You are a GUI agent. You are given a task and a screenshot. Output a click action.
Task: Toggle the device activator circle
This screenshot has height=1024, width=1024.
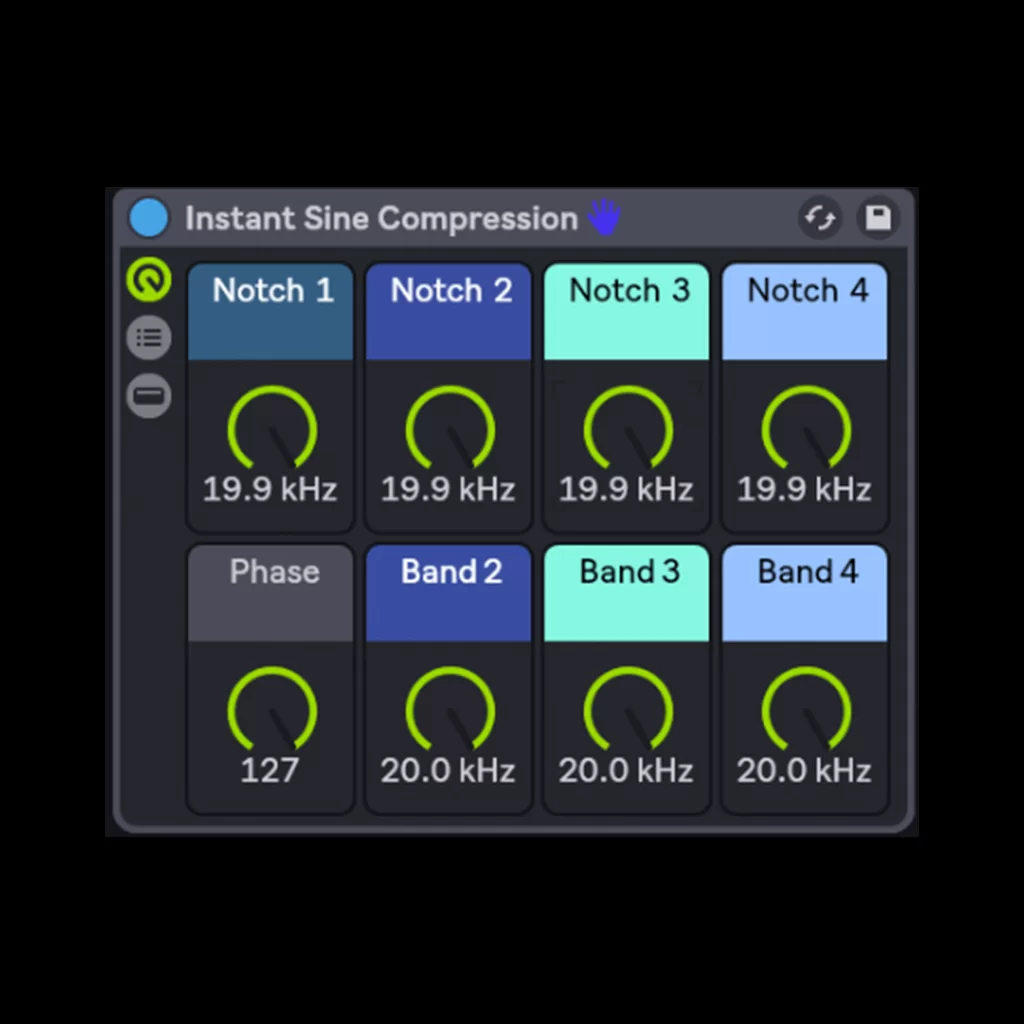pyautogui.click(x=148, y=217)
